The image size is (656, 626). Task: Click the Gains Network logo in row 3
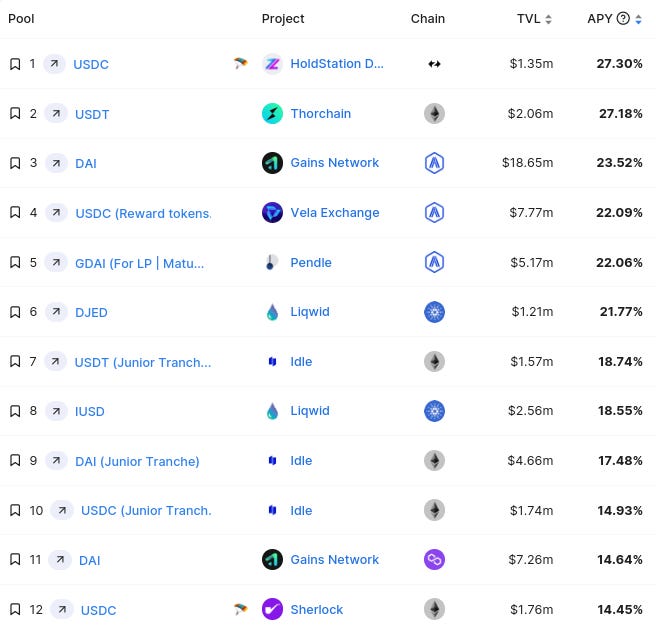pos(272,163)
